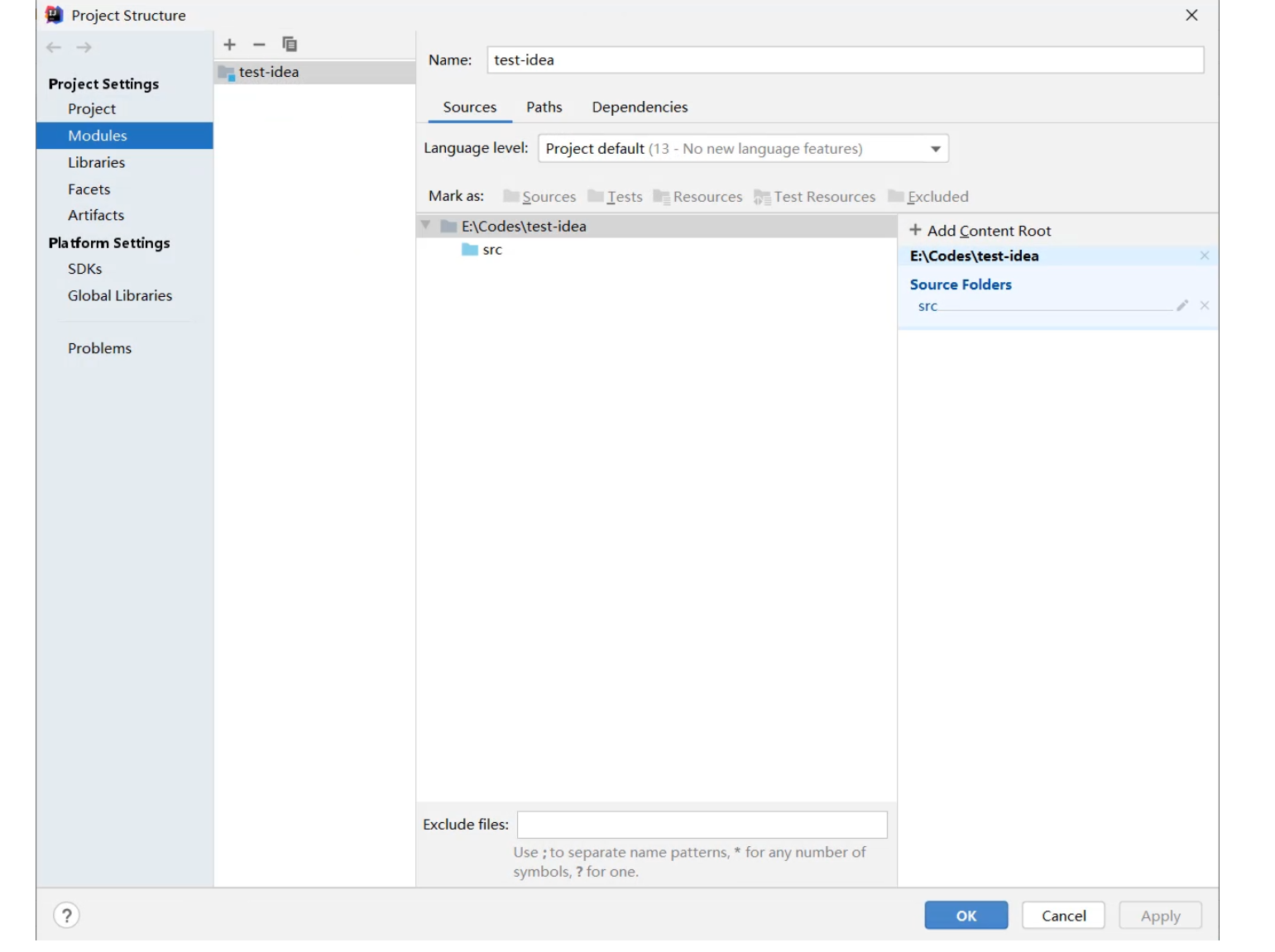Mark folder as Resources
This screenshot has height=952, width=1275.
(x=697, y=197)
